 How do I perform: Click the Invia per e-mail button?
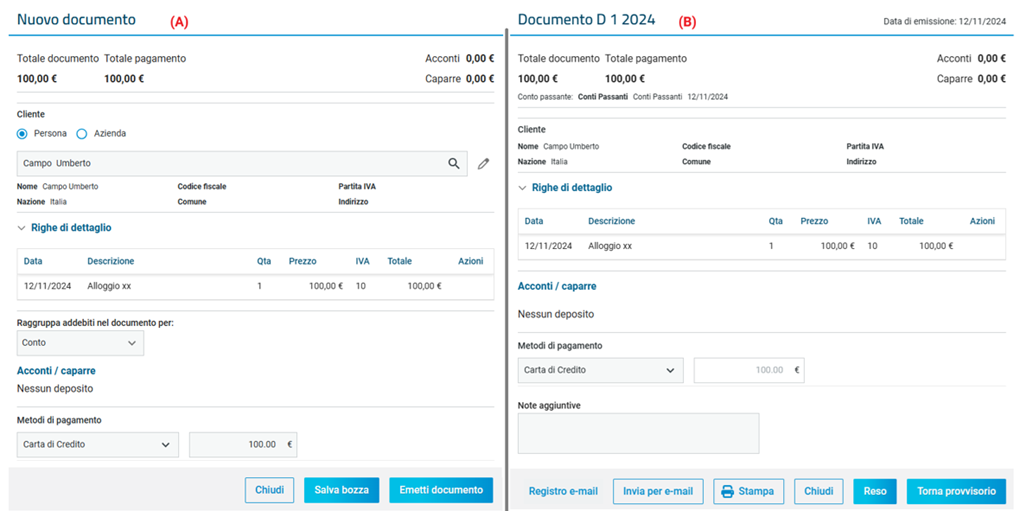[x=658, y=491]
